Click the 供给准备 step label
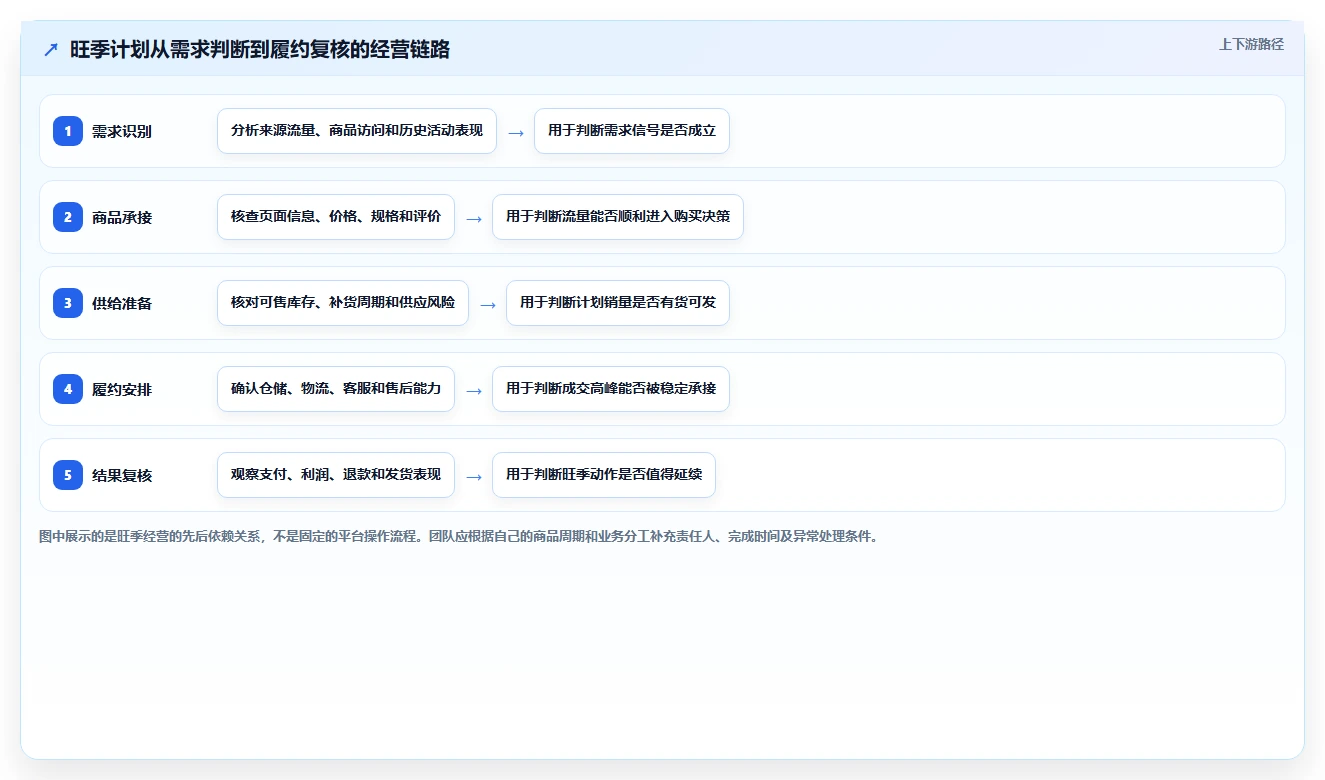Viewport: 1325px width, 780px height. [x=122, y=303]
